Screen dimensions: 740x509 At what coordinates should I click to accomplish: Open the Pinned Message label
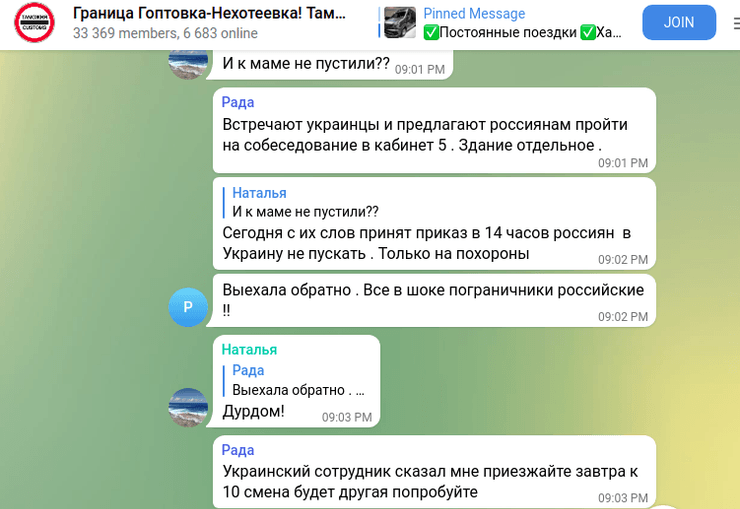(x=474, y=13)
